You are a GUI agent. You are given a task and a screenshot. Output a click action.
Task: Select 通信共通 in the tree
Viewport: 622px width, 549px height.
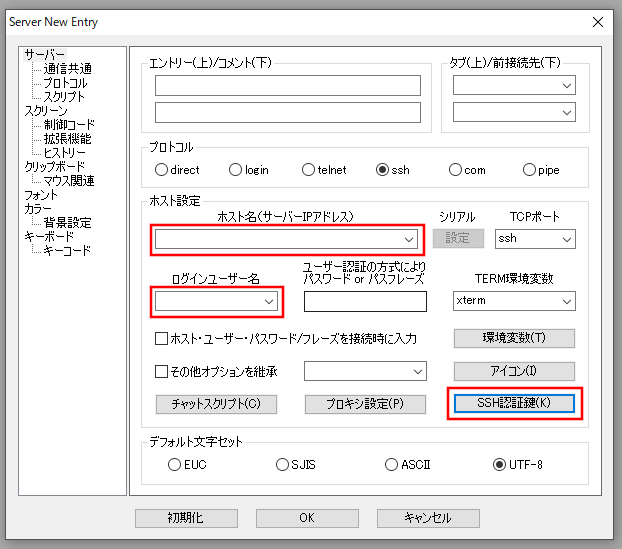67,69
